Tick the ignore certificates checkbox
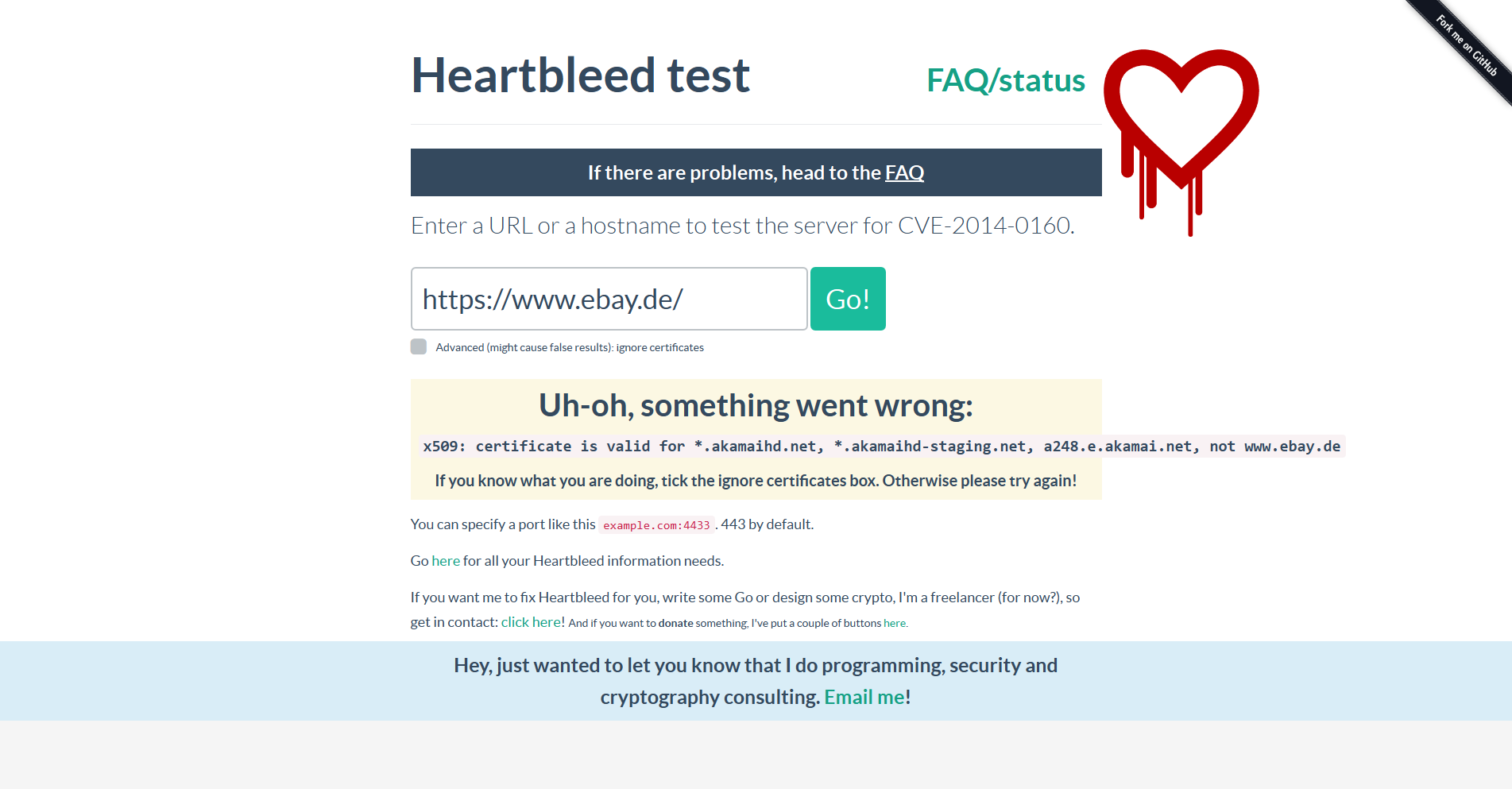Viewport: 1512px width, 789px height. (419, 346)
